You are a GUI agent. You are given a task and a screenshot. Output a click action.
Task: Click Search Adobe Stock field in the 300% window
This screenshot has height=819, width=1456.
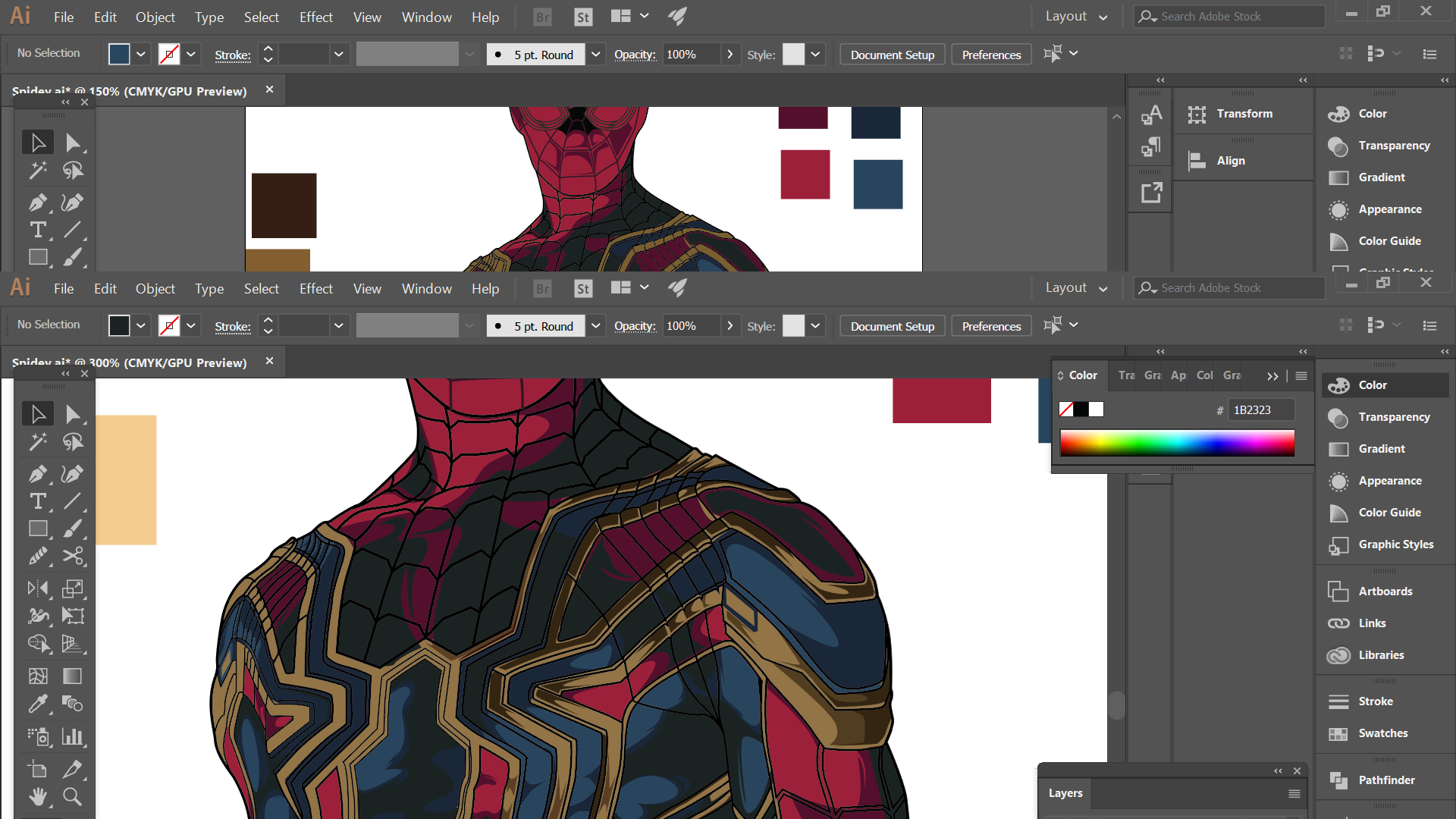pyautogui.click(x=1230, y=288)
